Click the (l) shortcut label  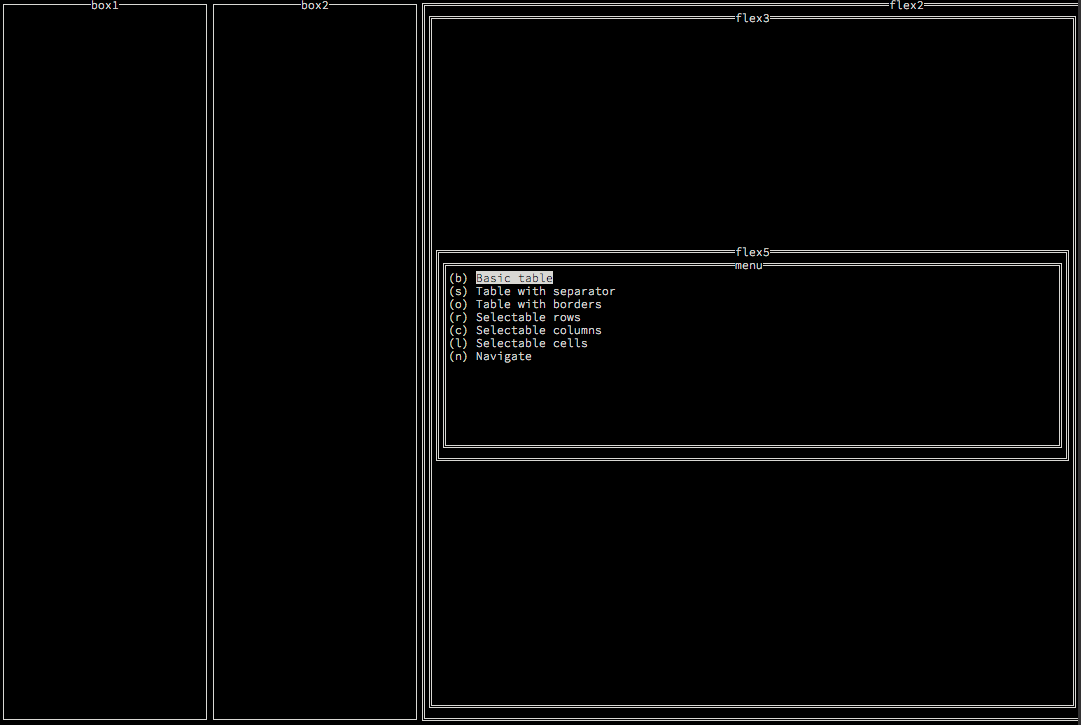[458, 343]
